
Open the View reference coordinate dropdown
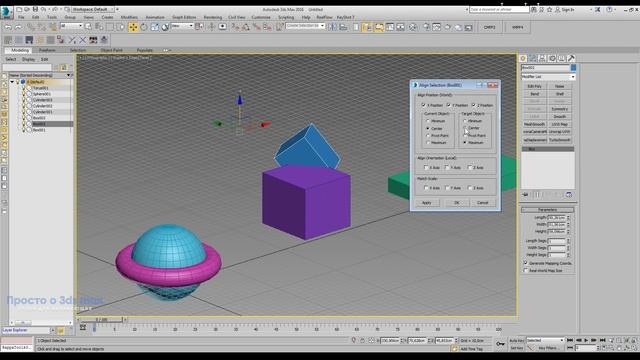point(182,26)
